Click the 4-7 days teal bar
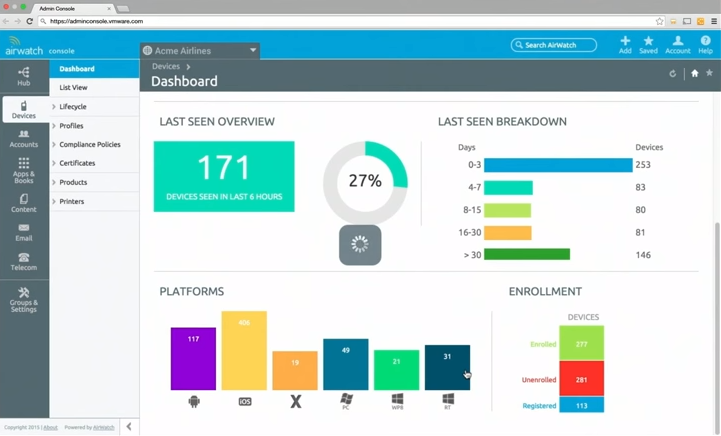 pyautogui.click(x=508, y=188)
